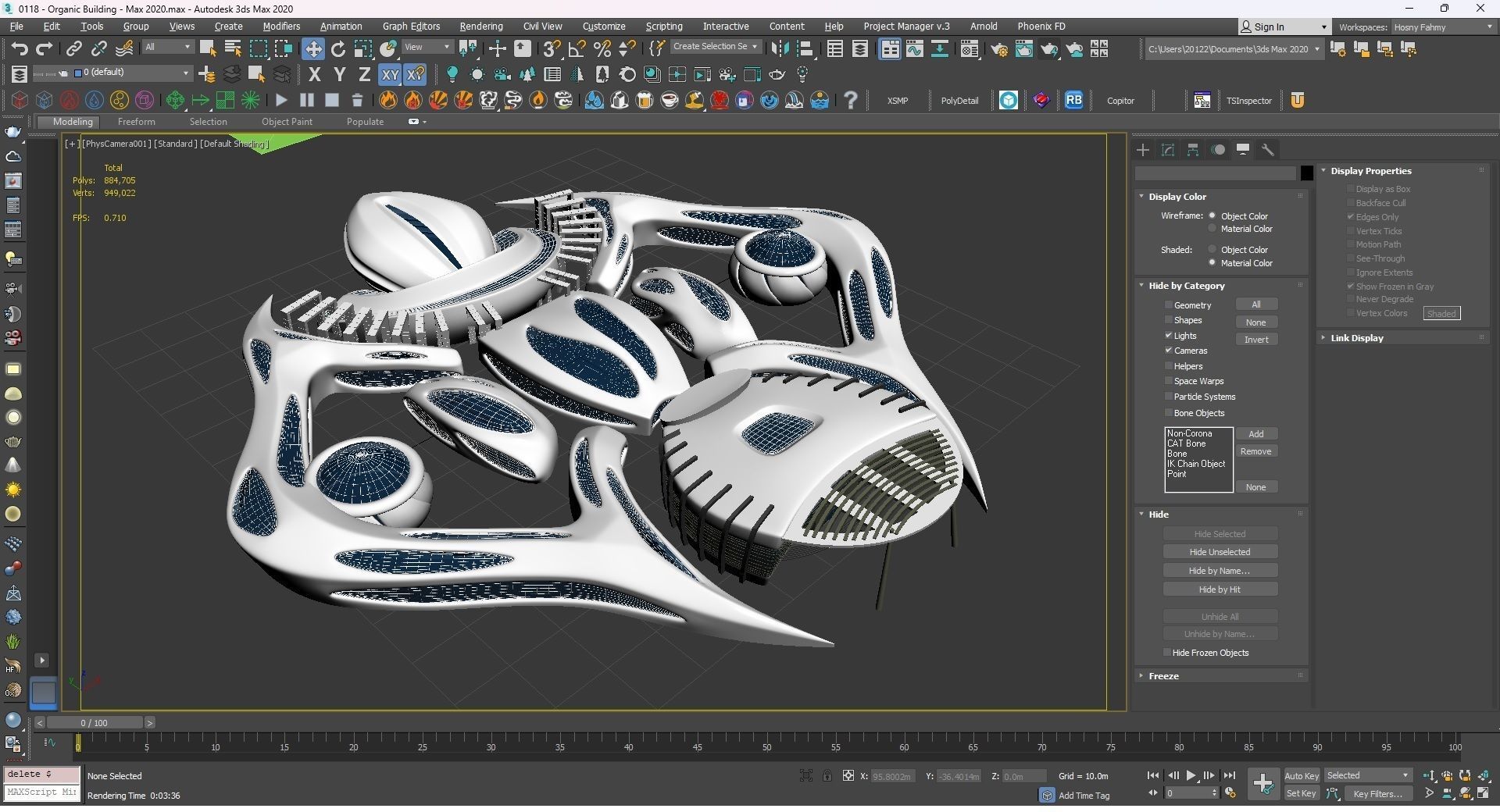1500x812 pixels.
Task: Jump to the animation start frame
Action: (1153, 775)
